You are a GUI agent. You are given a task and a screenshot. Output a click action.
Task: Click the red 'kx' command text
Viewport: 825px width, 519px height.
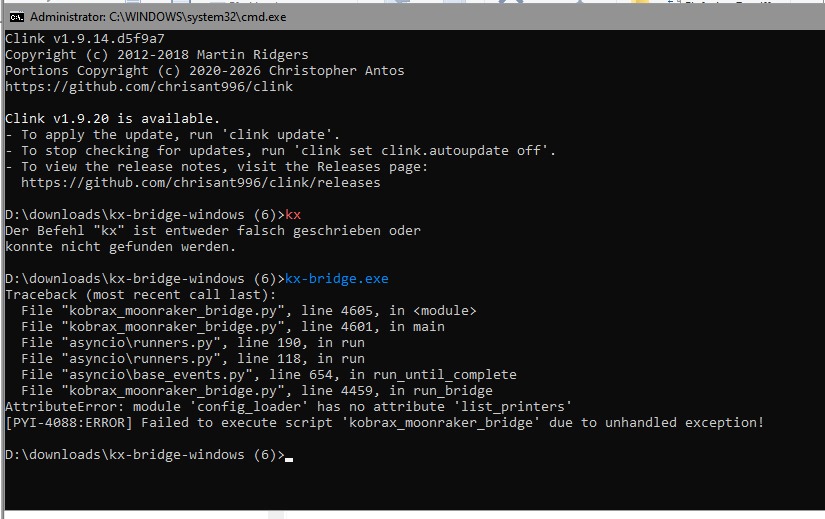[293, 215]
